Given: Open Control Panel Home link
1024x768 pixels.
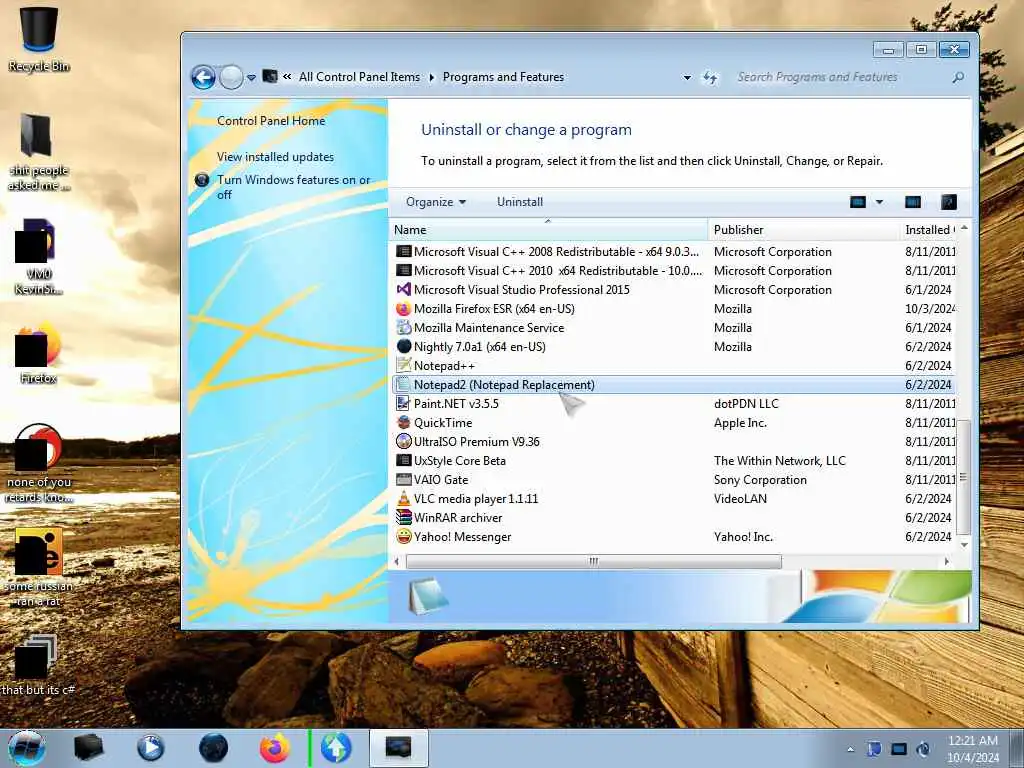Looking at the screenshot, I should click(x=271, y=121).
